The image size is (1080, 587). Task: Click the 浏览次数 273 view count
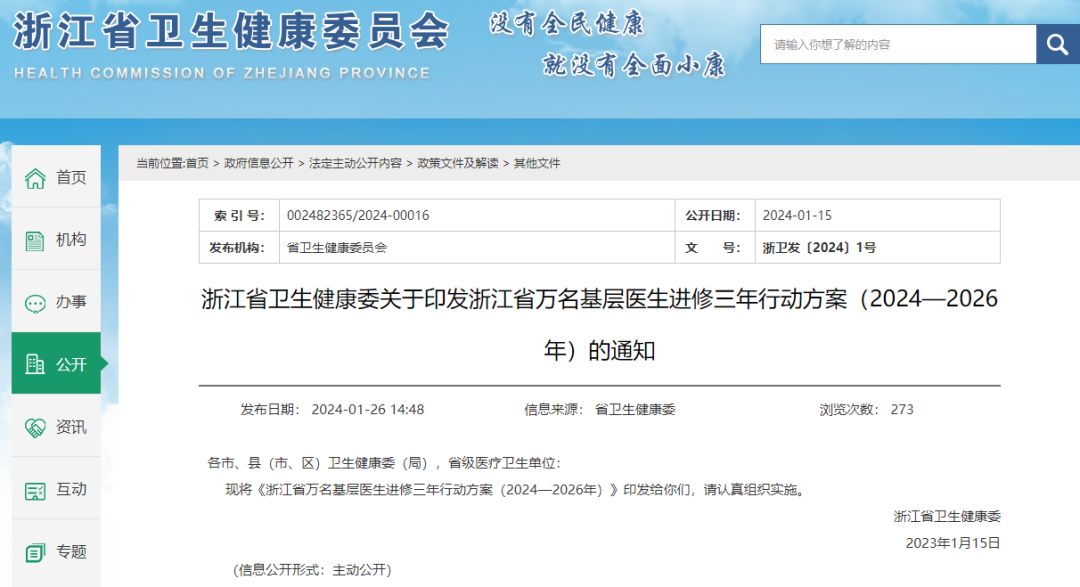pos(866,409)
